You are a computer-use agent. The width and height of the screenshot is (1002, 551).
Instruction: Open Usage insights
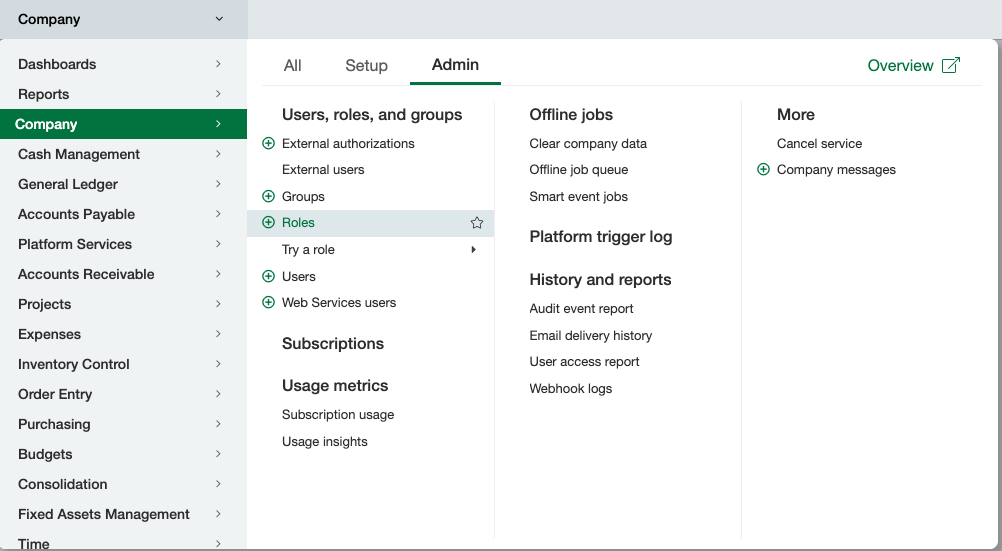pyautogui.click(x=325, y=441)
